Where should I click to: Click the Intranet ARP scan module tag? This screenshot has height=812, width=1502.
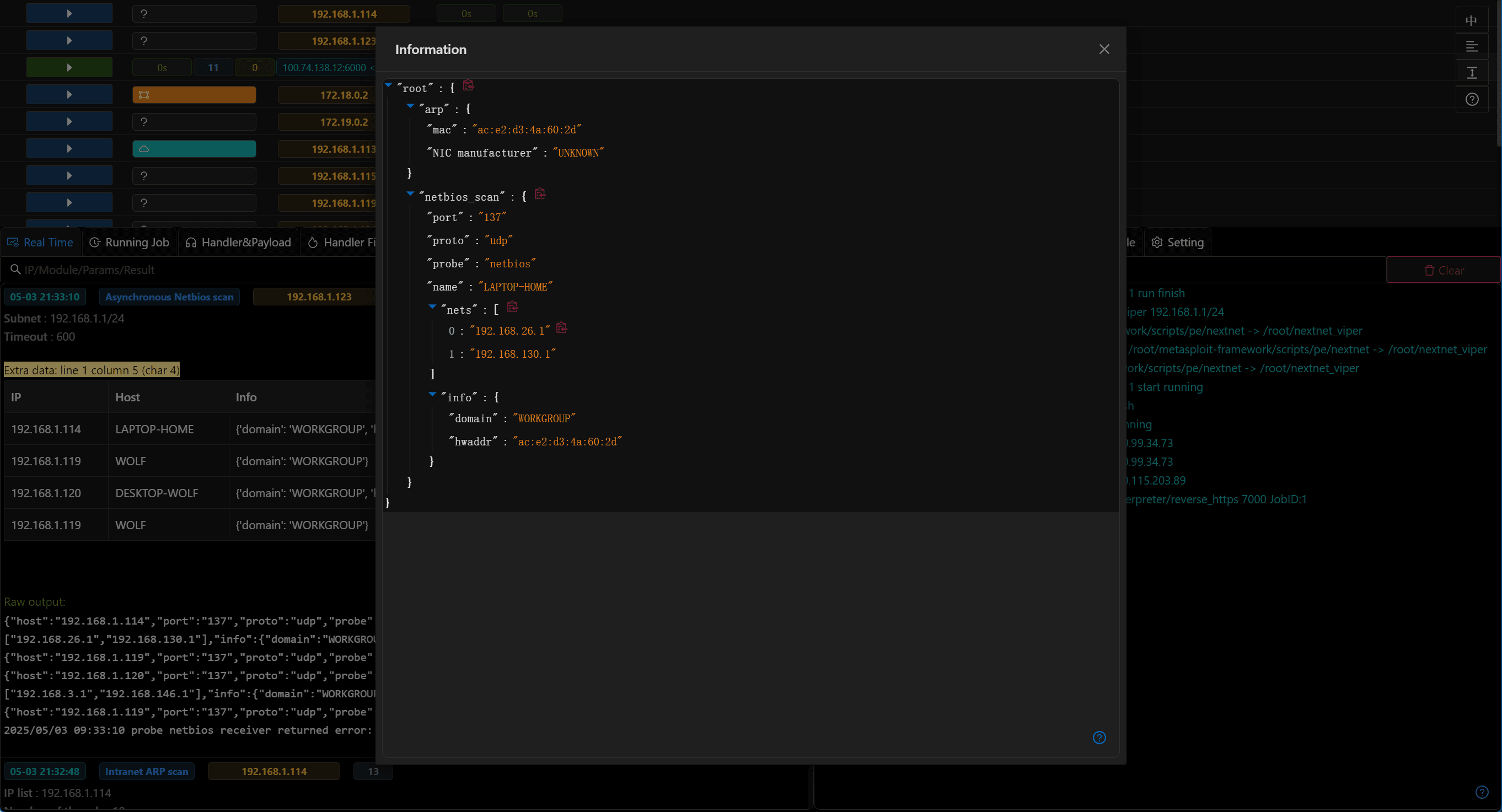pos(146,771)
